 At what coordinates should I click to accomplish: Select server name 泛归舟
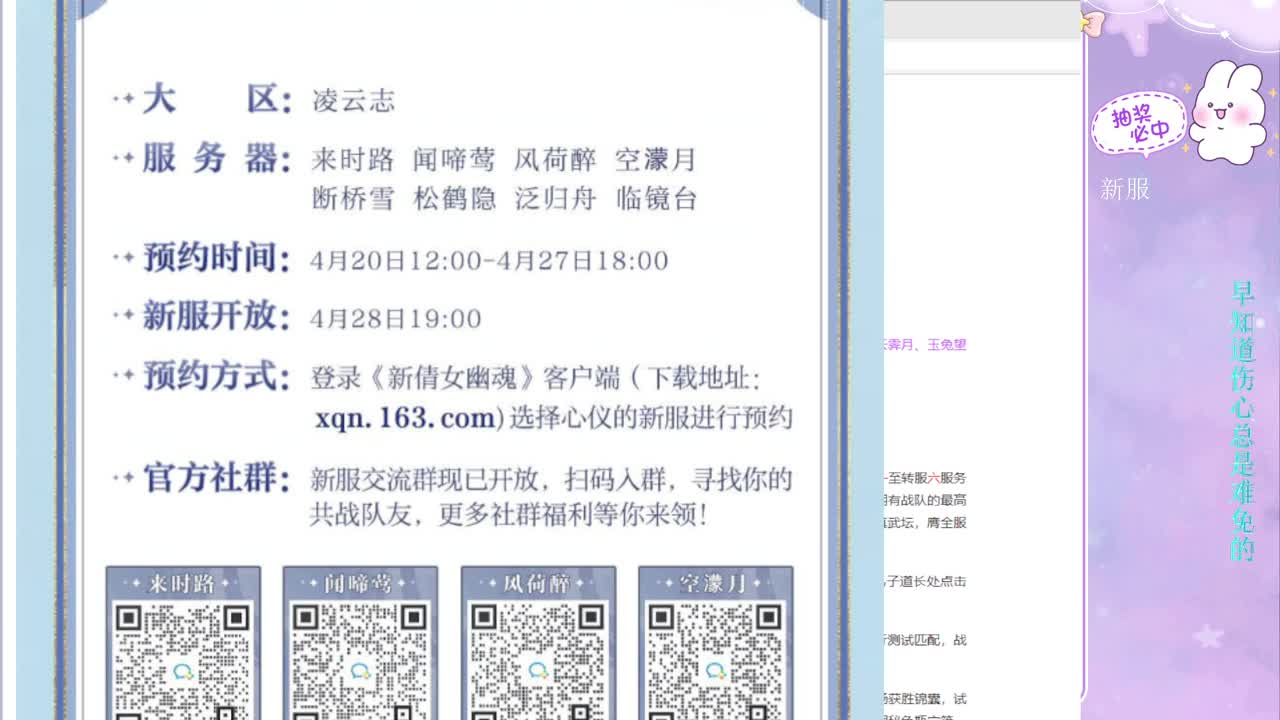point(555,198)
